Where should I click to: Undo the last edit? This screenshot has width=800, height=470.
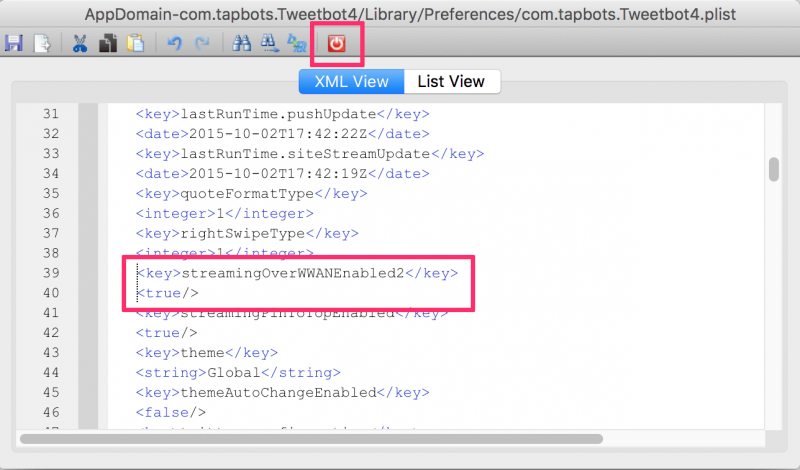(174, 43)
